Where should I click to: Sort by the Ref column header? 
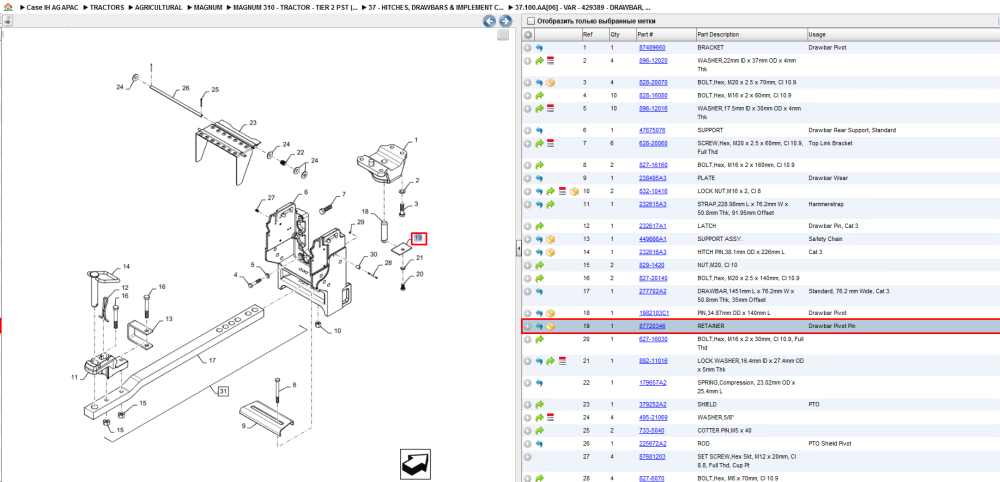pos(594,34)
